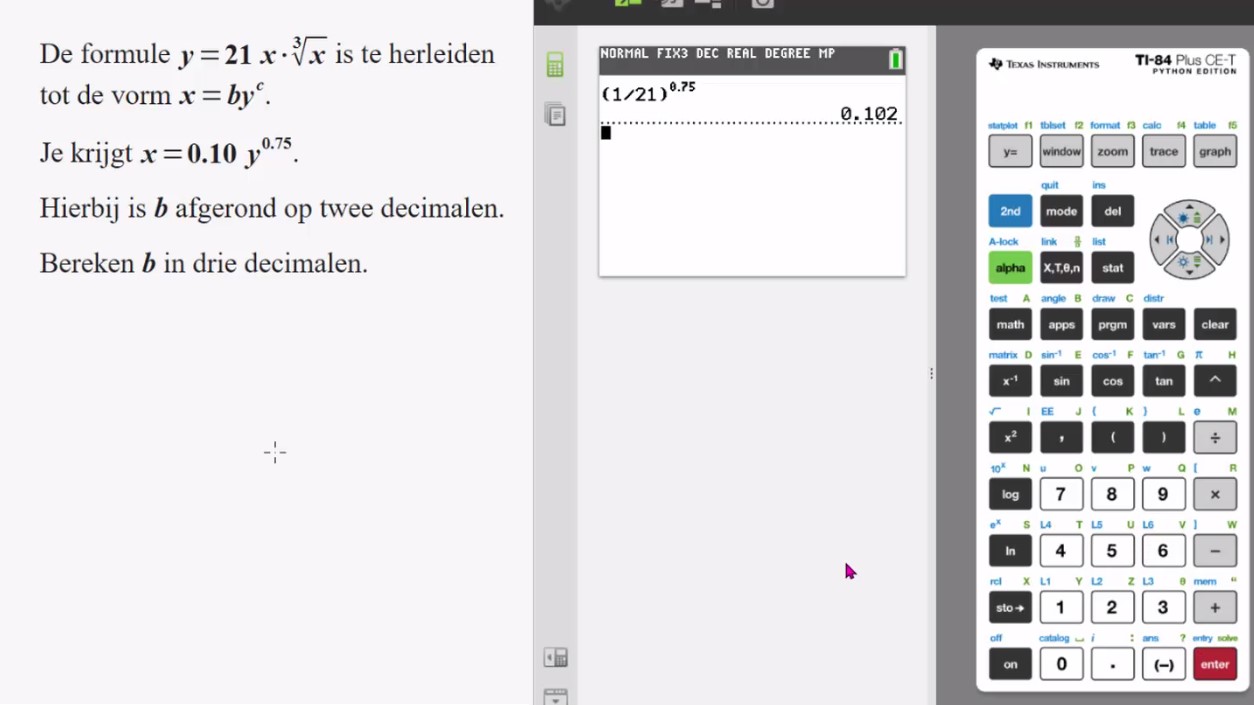Click the log key

click(x=1010, y=494)
